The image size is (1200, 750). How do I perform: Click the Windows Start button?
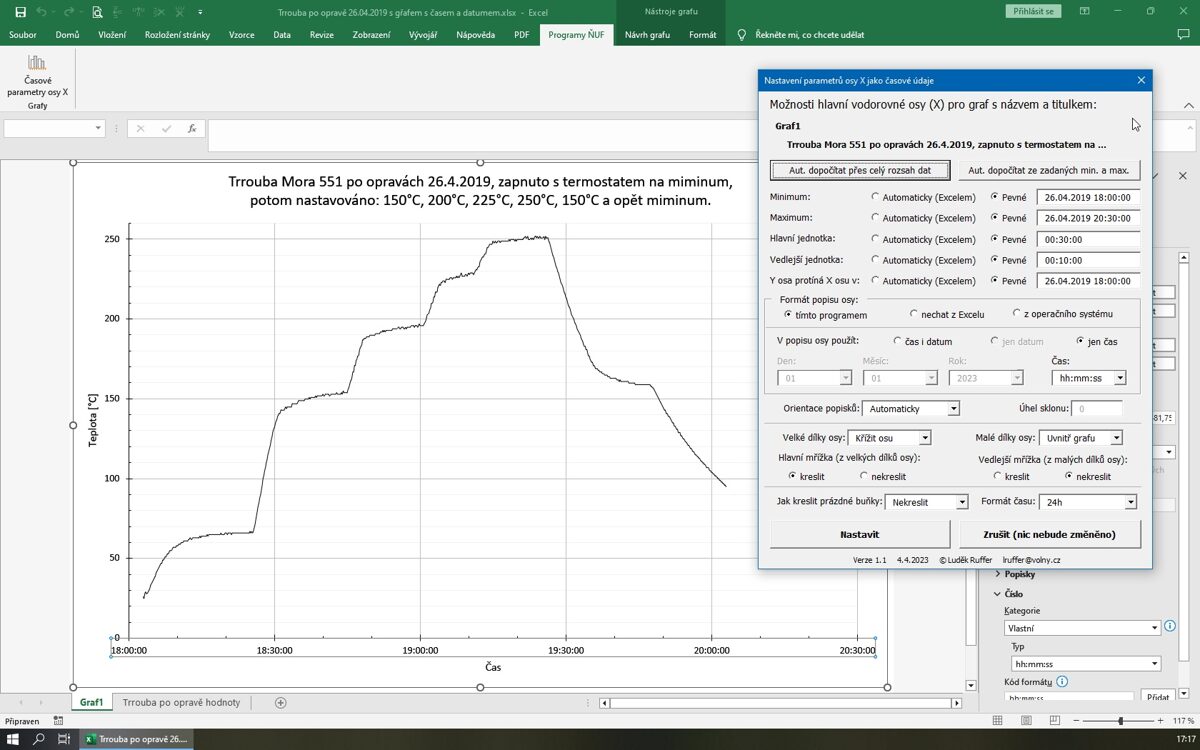point(14,739)
